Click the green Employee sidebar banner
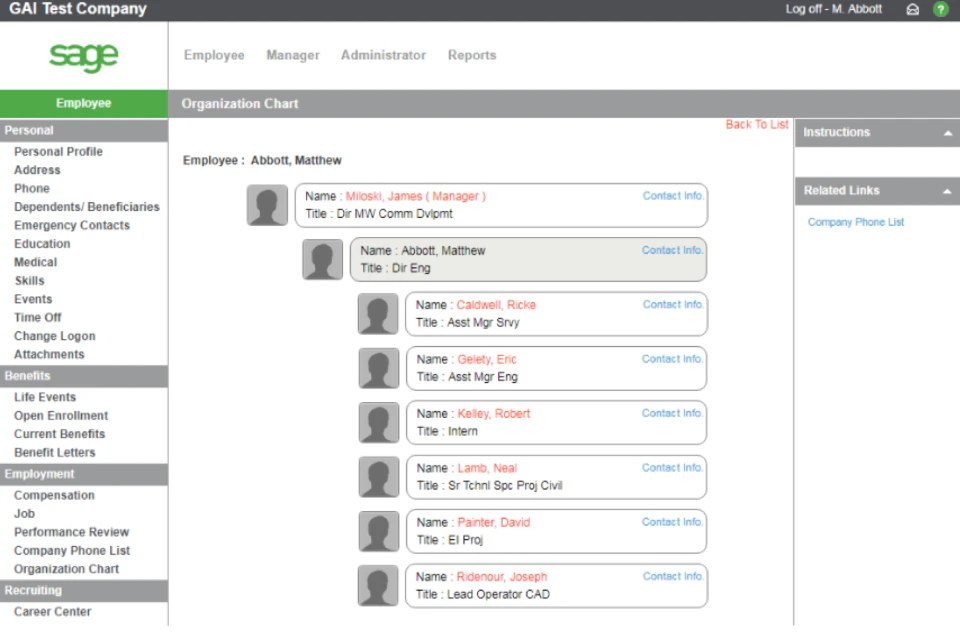Image resolution: width=960 pixels, height=634 pixels. tap(83, 102)
